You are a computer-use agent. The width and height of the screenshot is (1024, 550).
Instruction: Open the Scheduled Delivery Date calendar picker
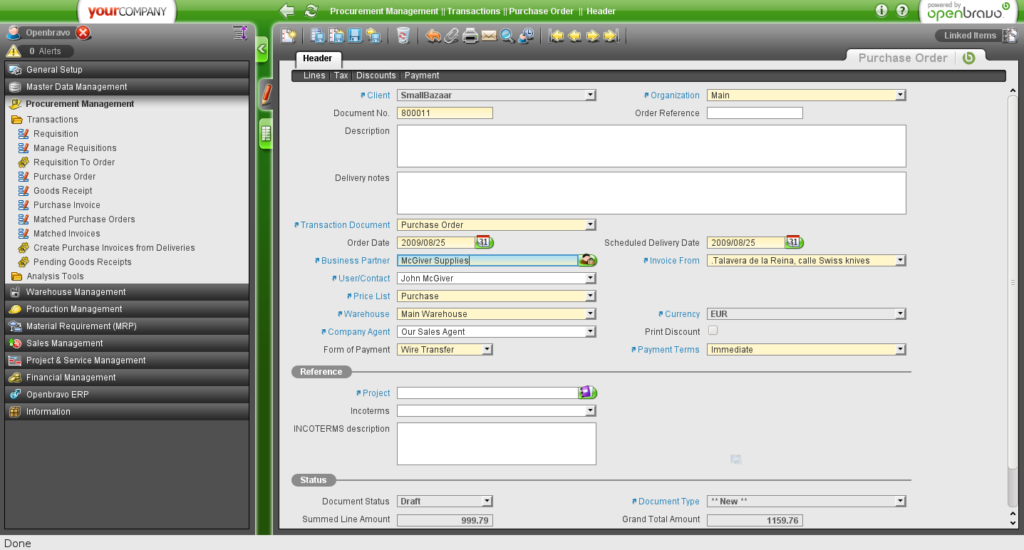click(x=793, y=242)
